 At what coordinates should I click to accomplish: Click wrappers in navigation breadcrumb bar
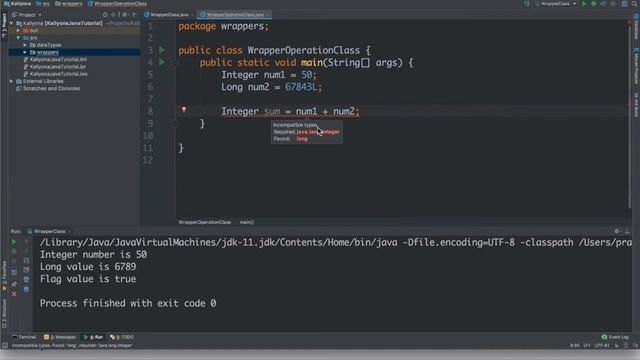69,4
